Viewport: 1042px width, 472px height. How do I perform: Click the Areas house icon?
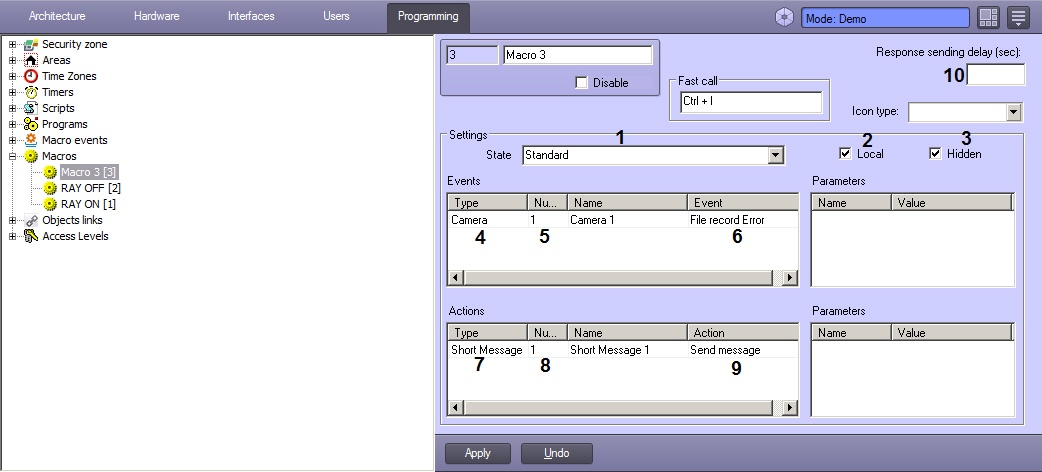[x=31, y=60]
